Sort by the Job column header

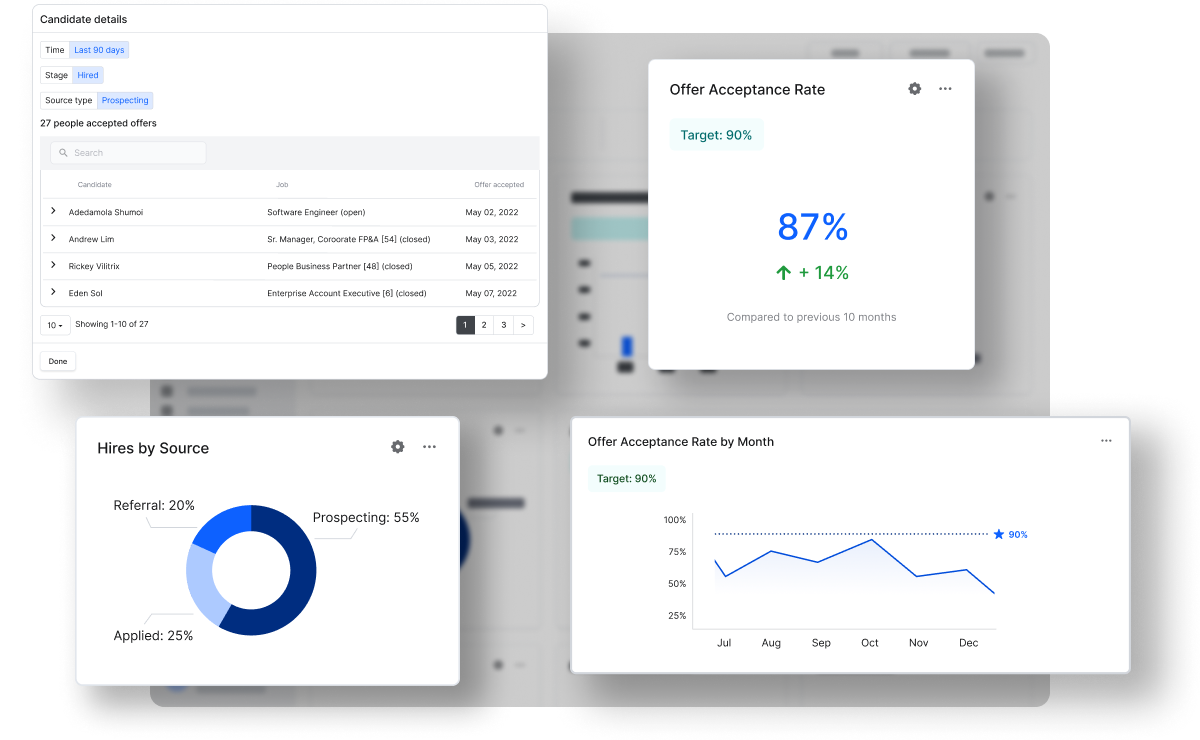point(282,185)
